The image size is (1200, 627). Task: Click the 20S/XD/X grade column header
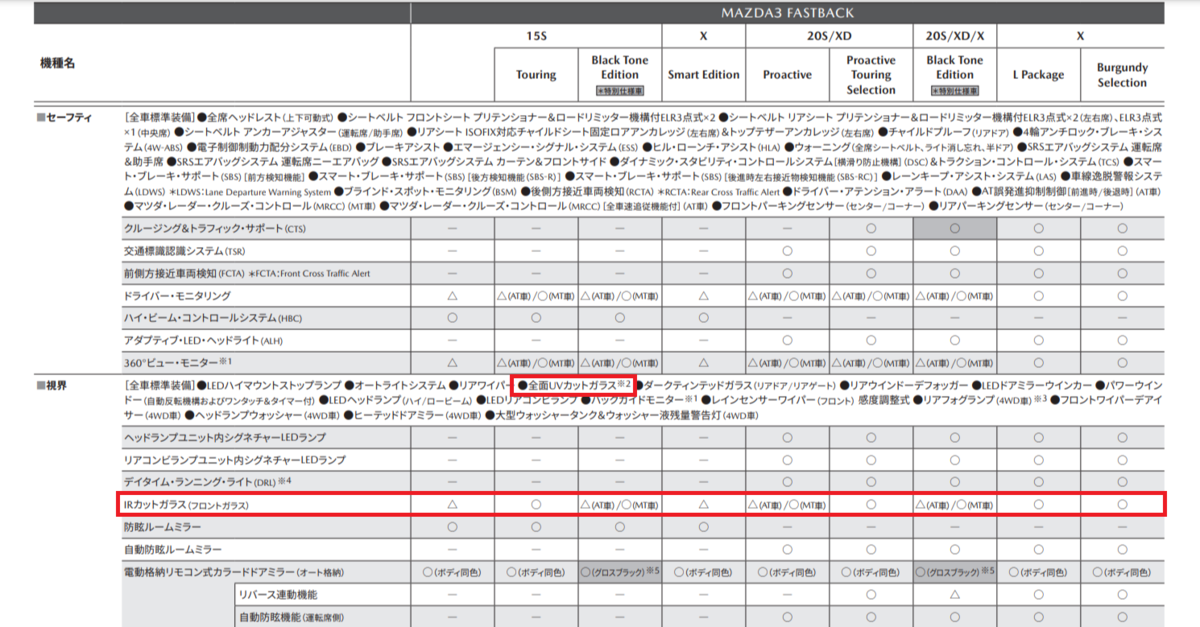tap(955, 36)
